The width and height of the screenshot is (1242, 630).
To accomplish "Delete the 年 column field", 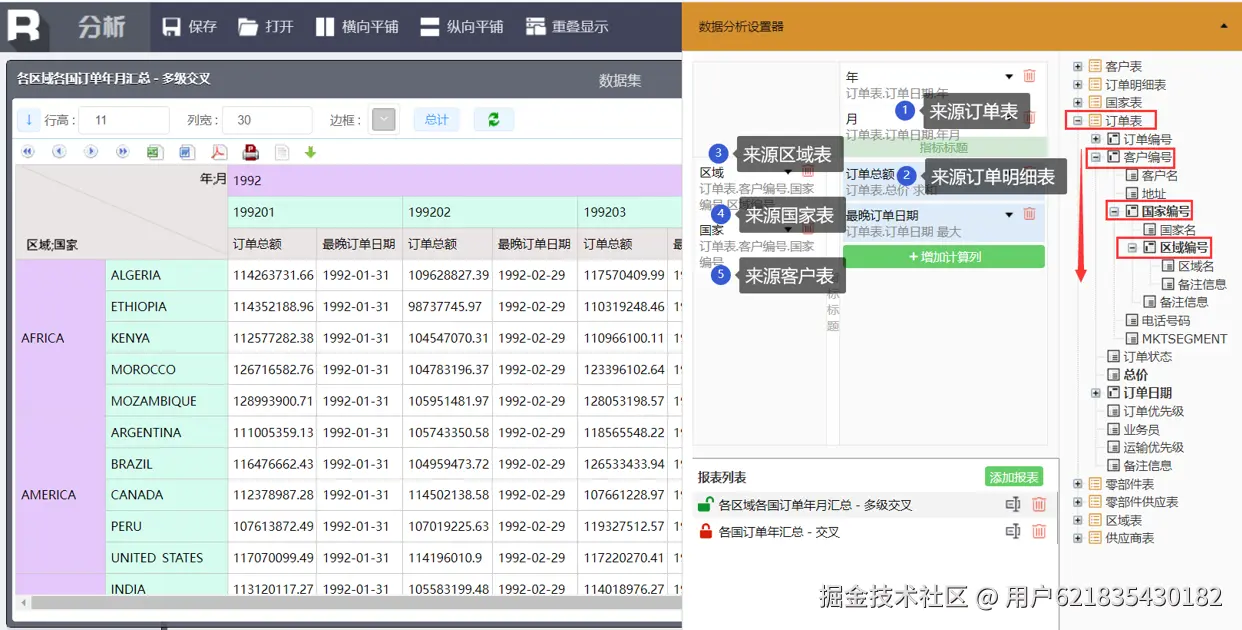I will (x=1029, y=76).
